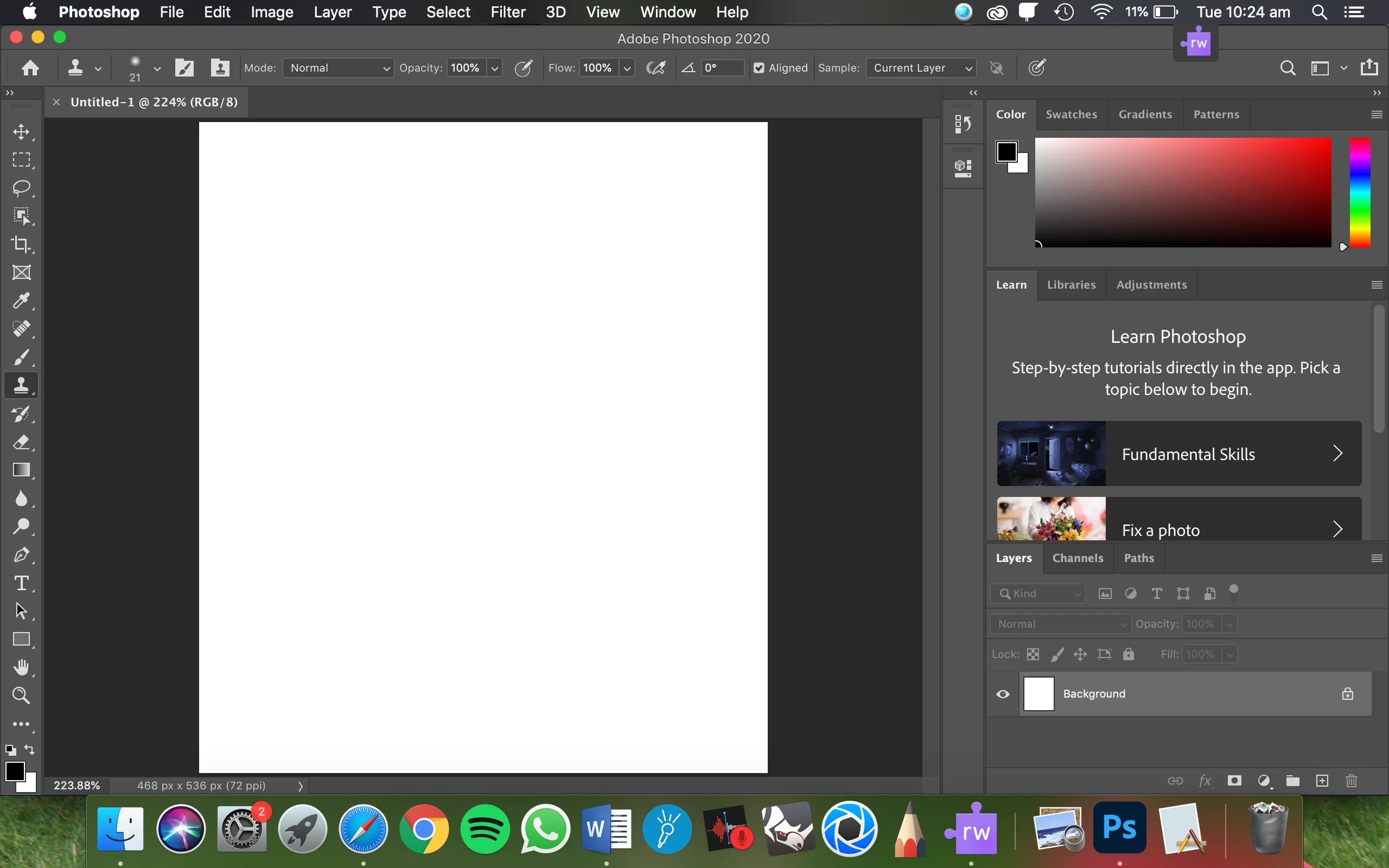This screenshot has height=868, width=1389.
Task: Toggle airbrush-style build-up effects
Action: [x=655, y=68]
